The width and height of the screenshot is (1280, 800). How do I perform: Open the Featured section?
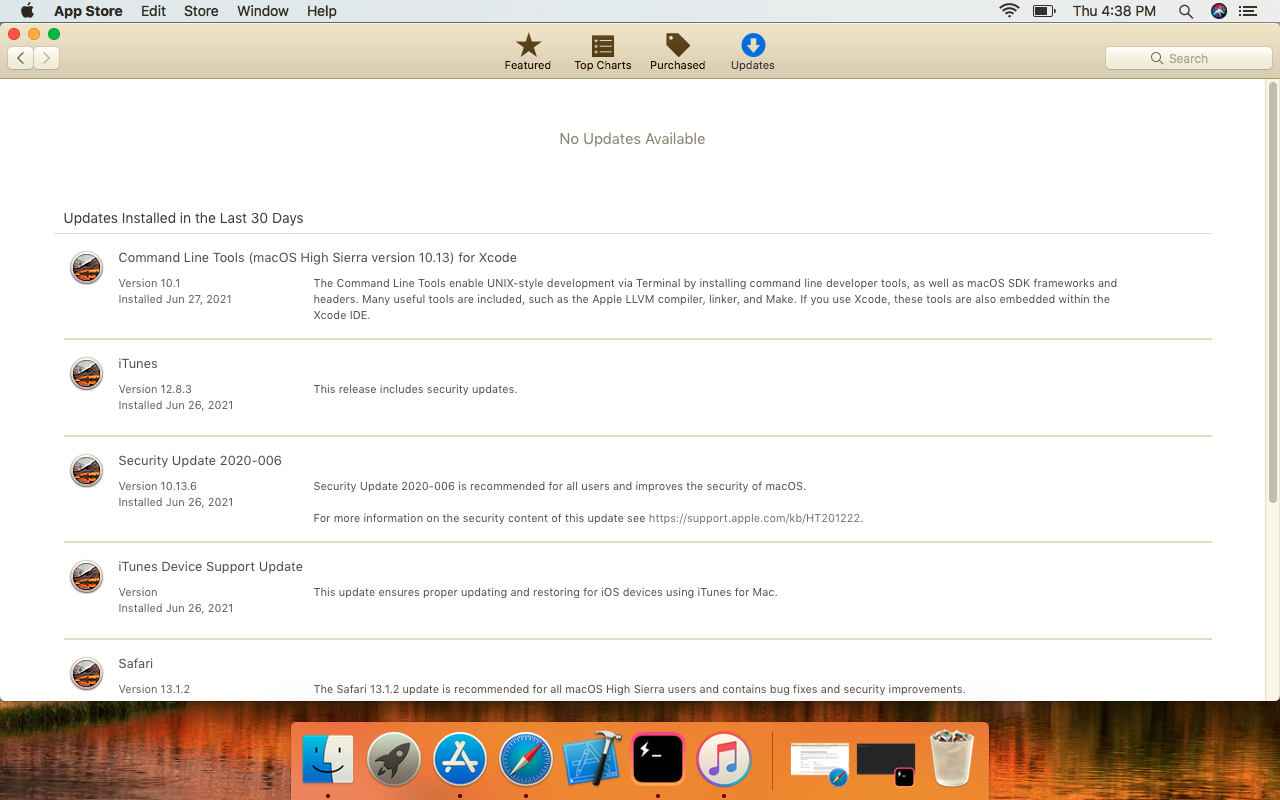click(x=528, y=52)
